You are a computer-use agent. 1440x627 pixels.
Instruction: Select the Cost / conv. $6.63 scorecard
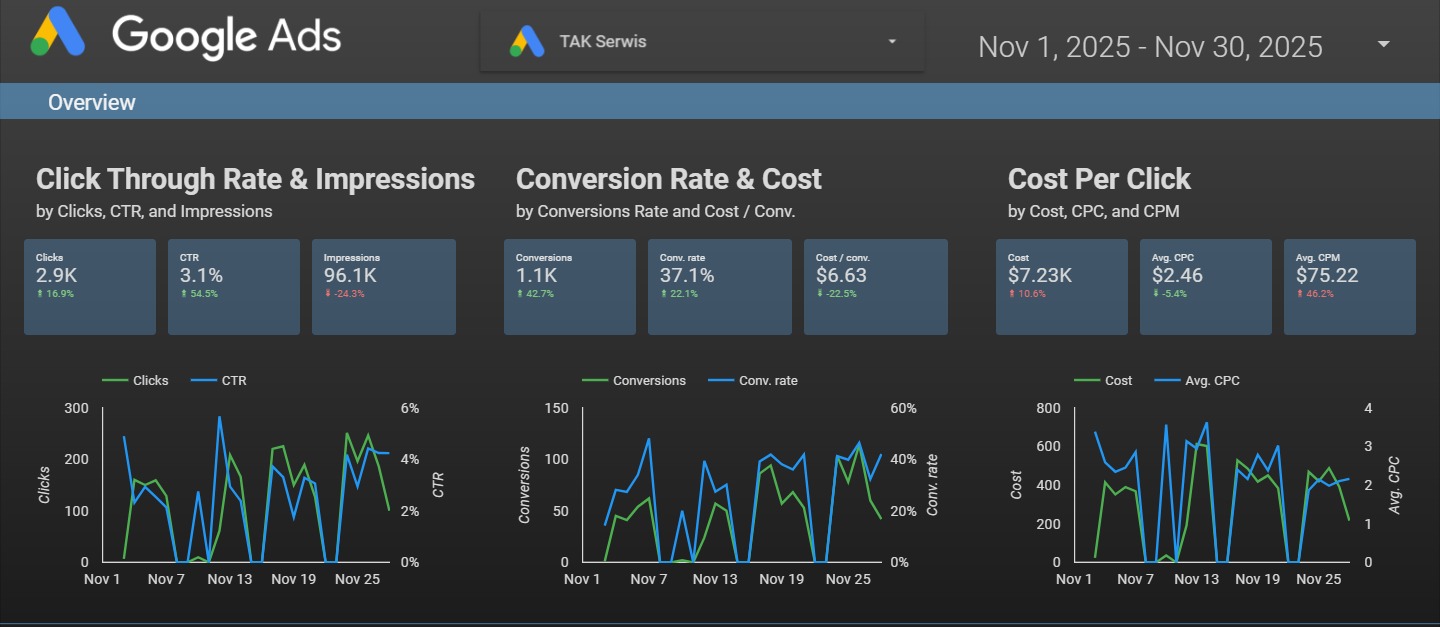(876, 286)
